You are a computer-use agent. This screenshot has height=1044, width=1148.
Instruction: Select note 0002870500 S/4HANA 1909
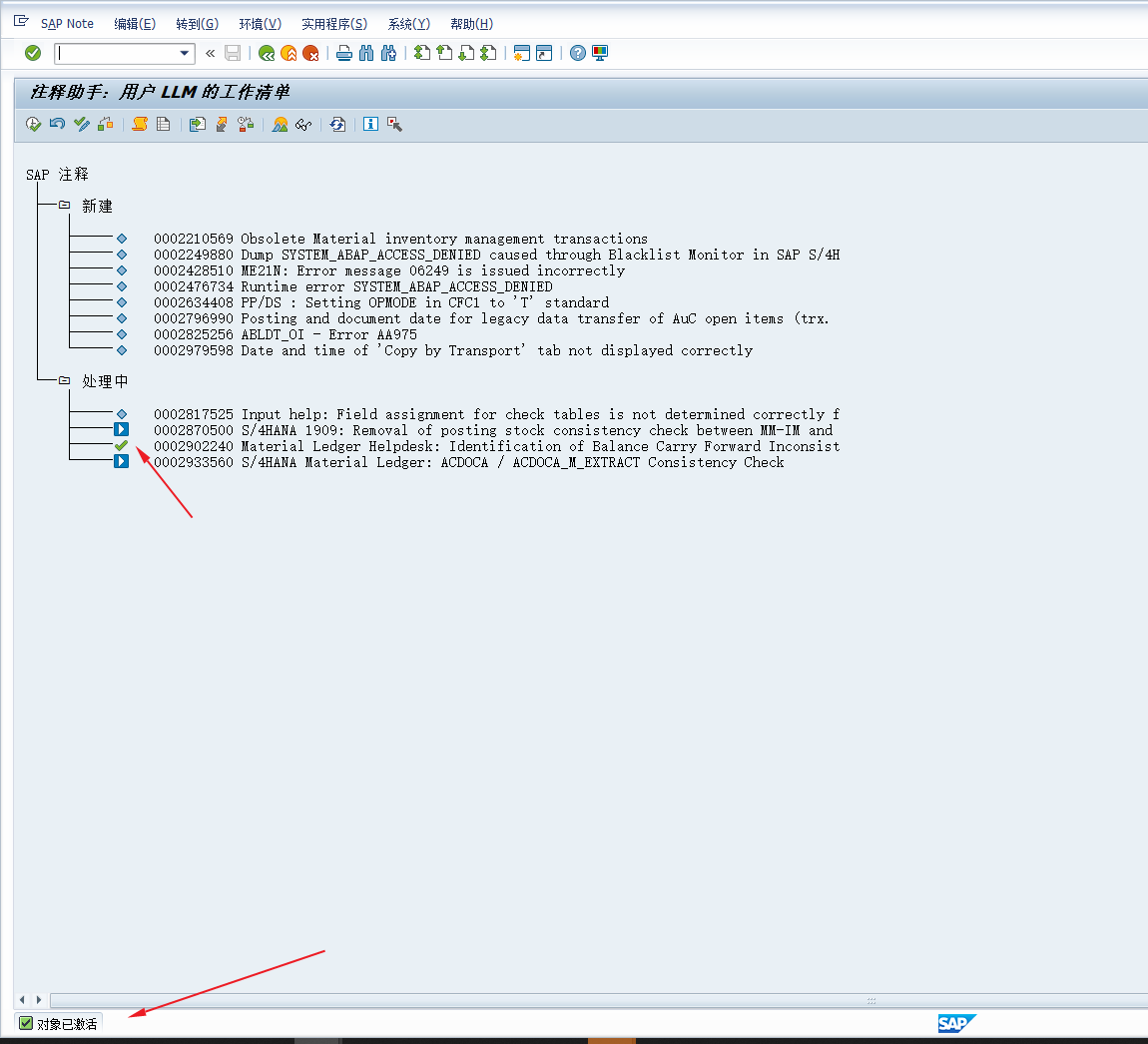[x=493, y=431]
